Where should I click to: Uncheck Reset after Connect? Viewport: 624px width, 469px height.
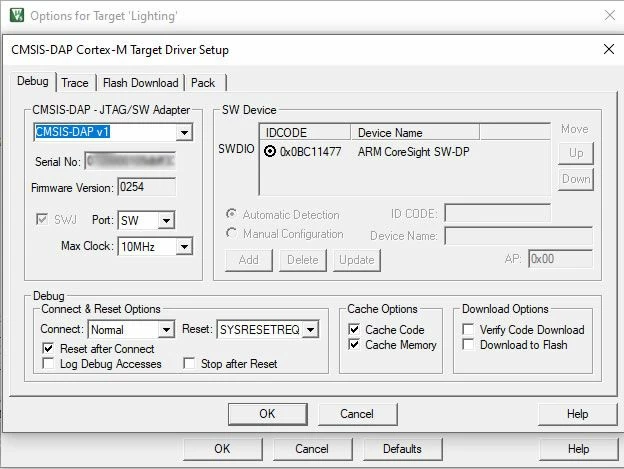click(x=48, y=348)
